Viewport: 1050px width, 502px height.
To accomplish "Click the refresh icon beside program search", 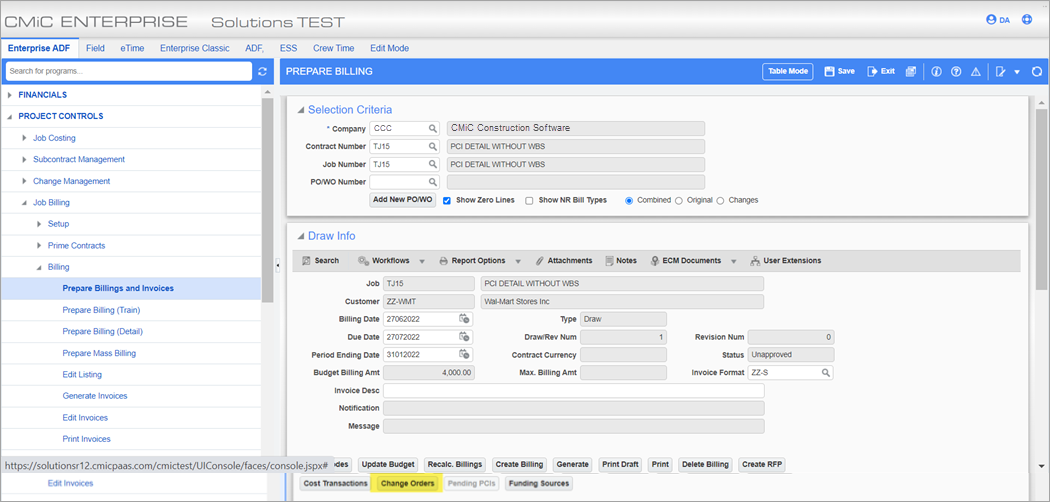I will coord(262,71).
